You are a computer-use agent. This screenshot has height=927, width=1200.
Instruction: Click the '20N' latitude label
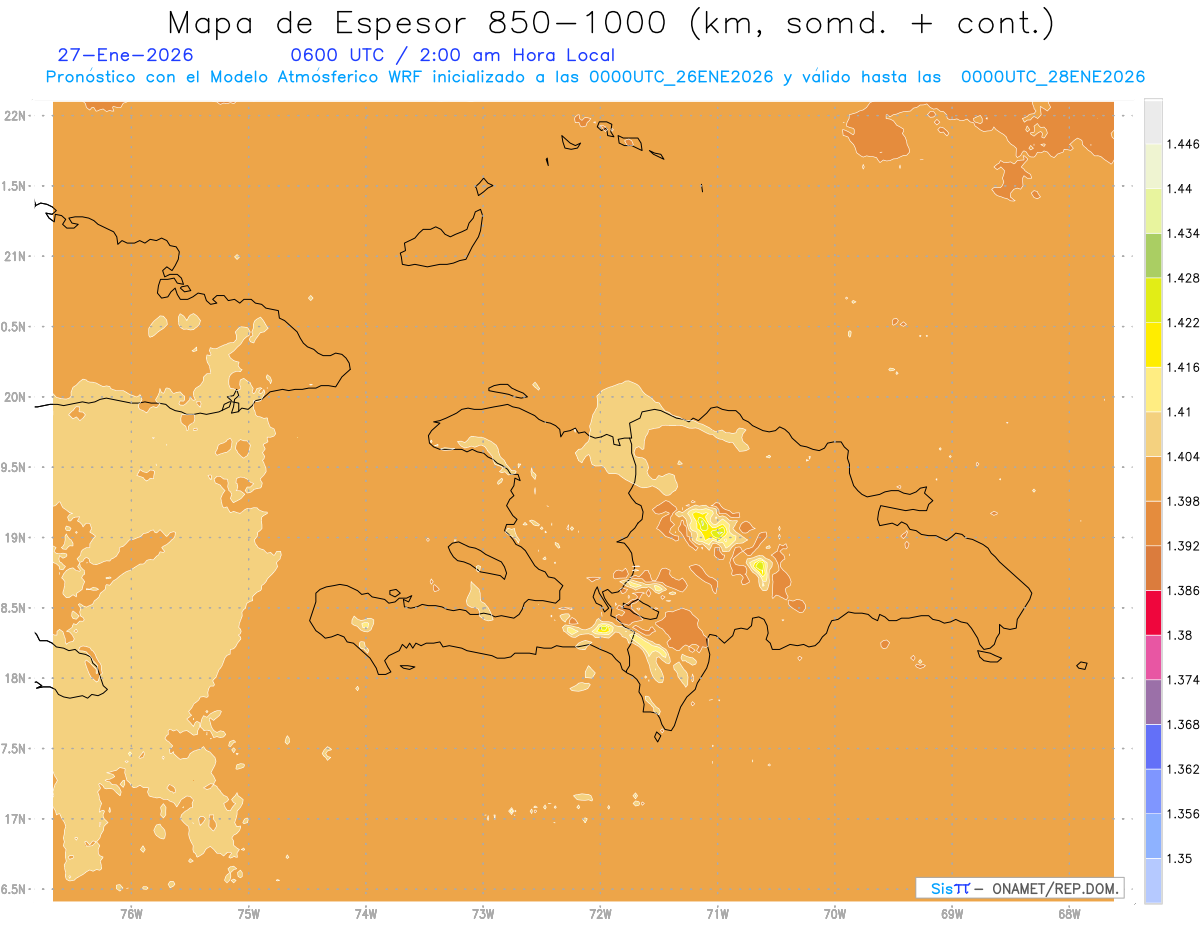tap(14, 397)
